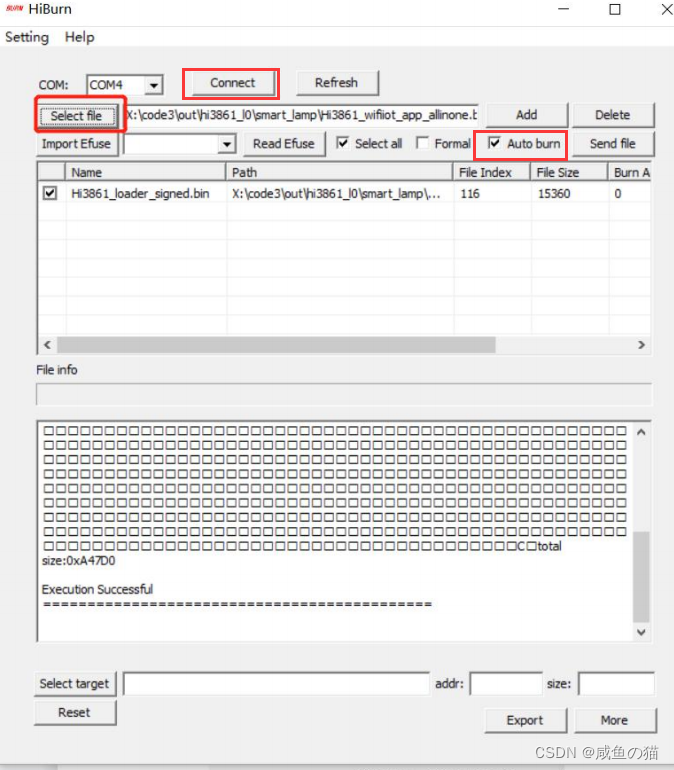Open the Help menu
This screenshot has width=674, height=770.
coord(80,37)
